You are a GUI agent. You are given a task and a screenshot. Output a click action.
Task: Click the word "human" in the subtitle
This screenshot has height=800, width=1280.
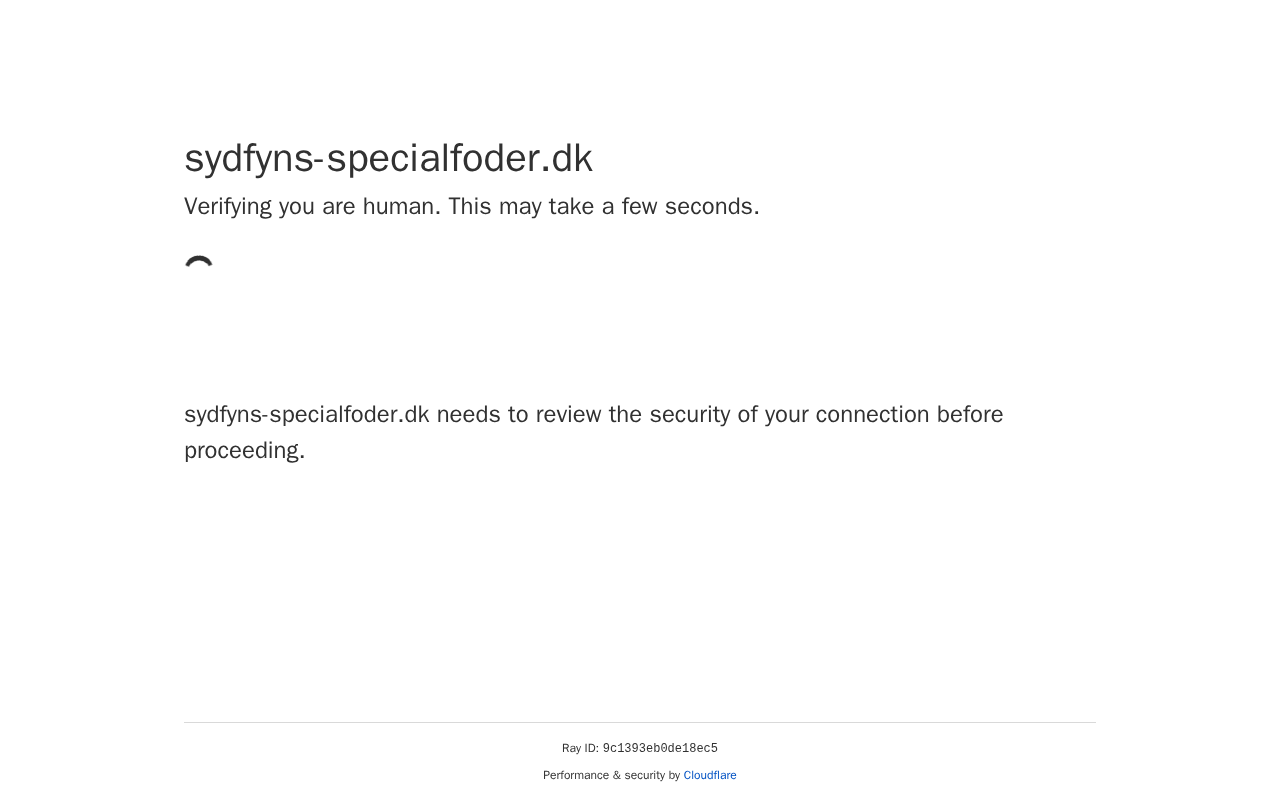click(x=401, y=207)
